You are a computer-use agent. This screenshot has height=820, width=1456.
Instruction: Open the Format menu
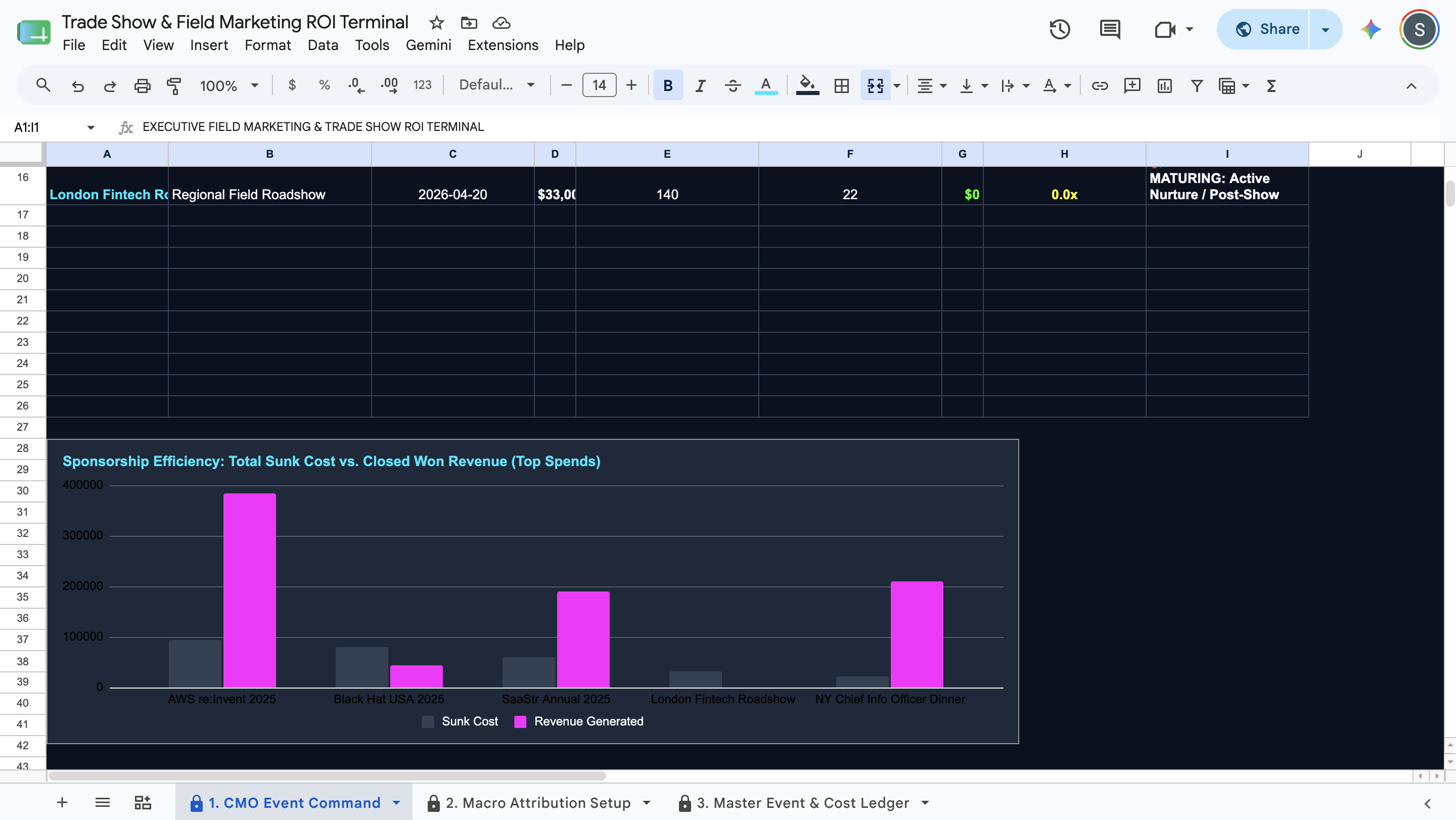point(267,45)
